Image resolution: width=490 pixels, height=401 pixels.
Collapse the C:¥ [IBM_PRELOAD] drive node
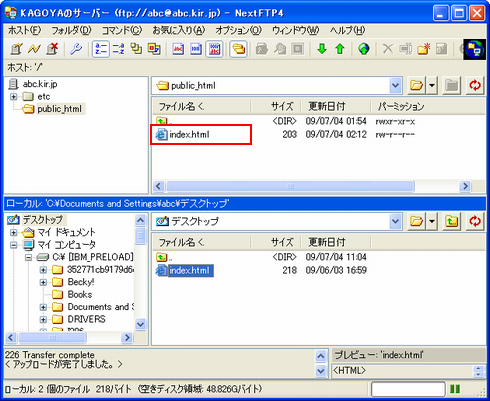coord(29,257)
